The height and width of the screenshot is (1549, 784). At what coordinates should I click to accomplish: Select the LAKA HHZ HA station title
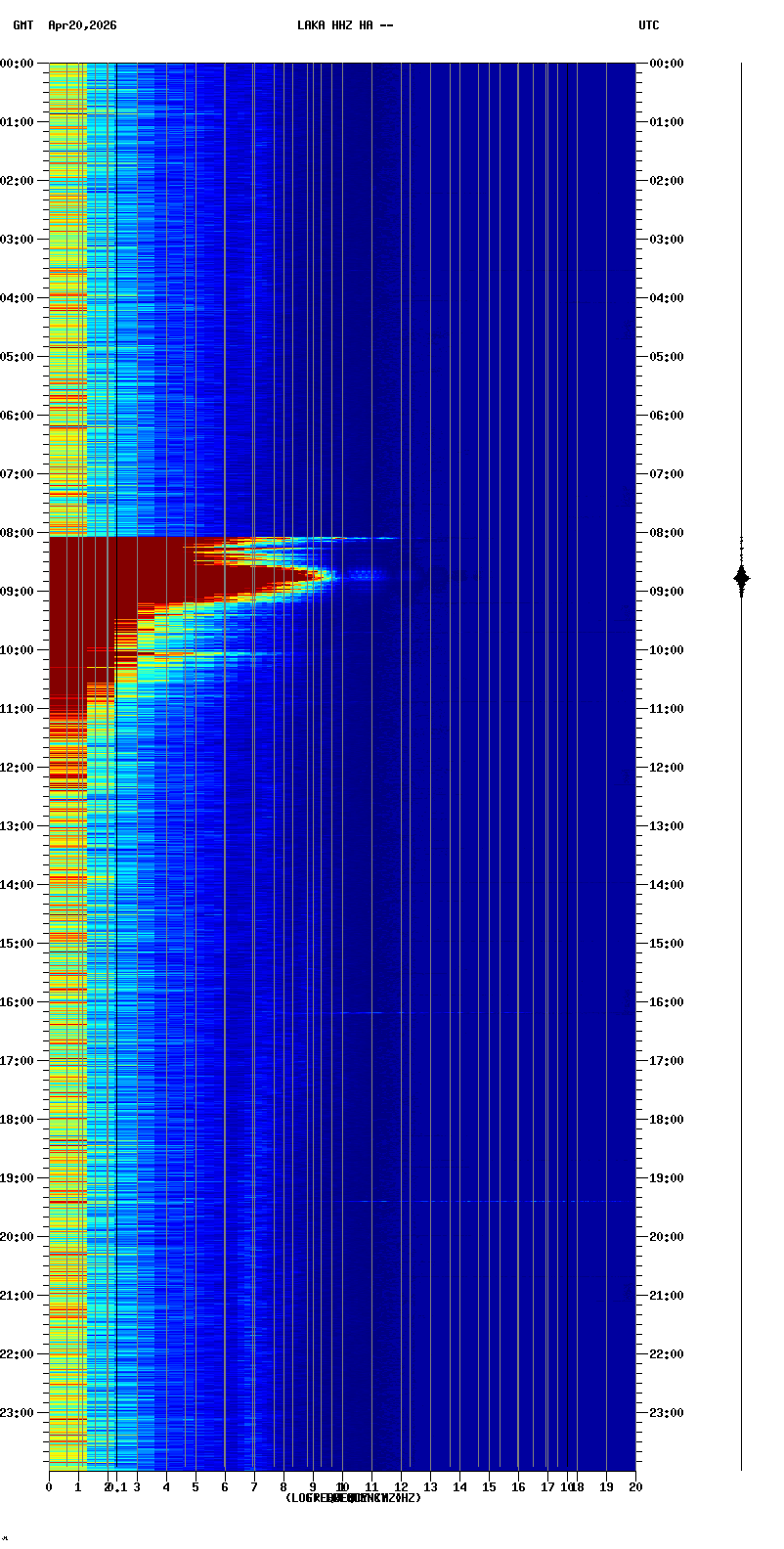tap(345, 25)
